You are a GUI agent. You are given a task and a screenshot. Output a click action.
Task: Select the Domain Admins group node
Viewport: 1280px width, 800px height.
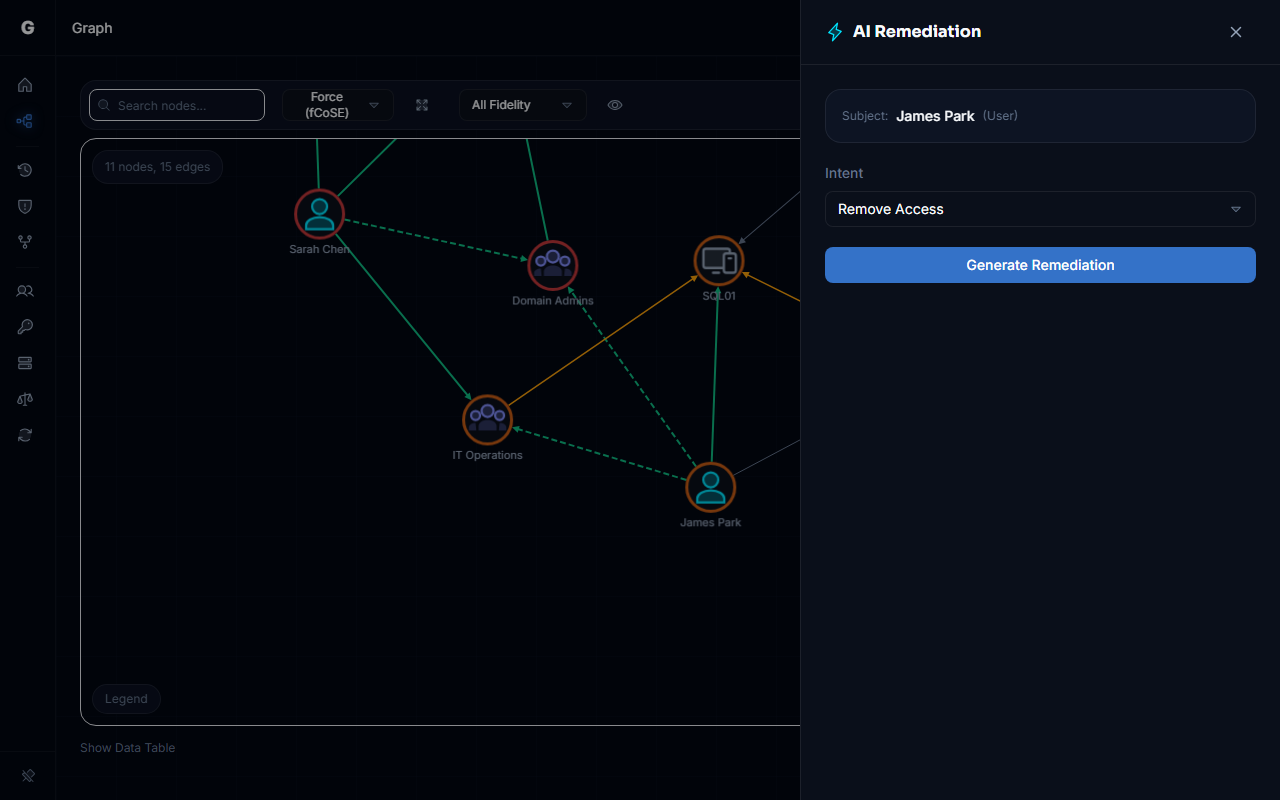click(553, 265)
